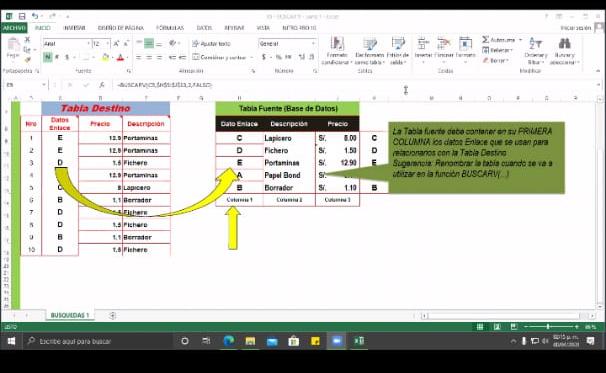This screenshot has height=373, width=606.
Task: Click the Insert Function fx icon
Action: 102,85
